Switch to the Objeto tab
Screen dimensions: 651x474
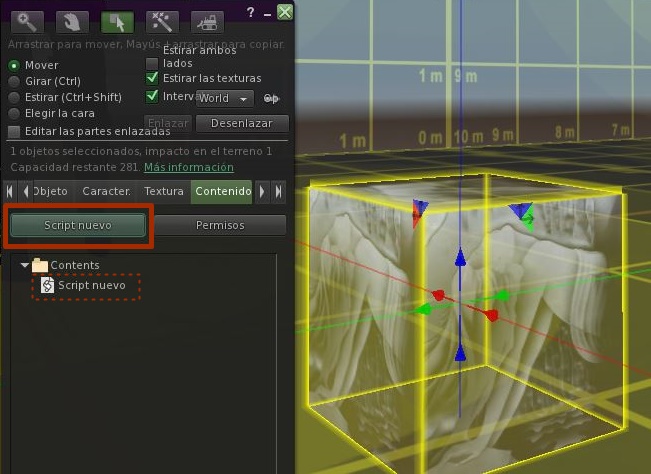tap(50, 191)
